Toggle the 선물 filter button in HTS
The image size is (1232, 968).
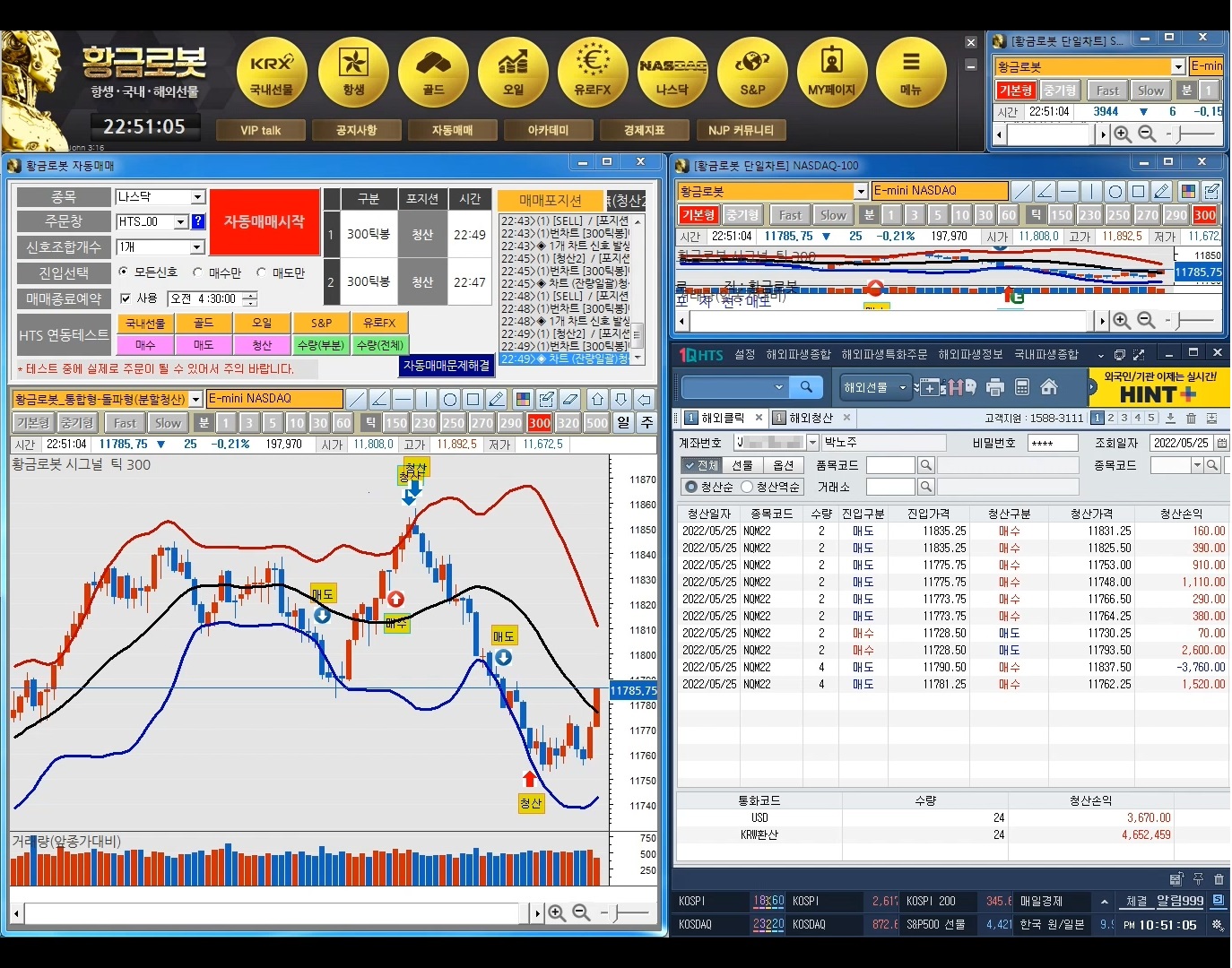click(x=742, y=465)
